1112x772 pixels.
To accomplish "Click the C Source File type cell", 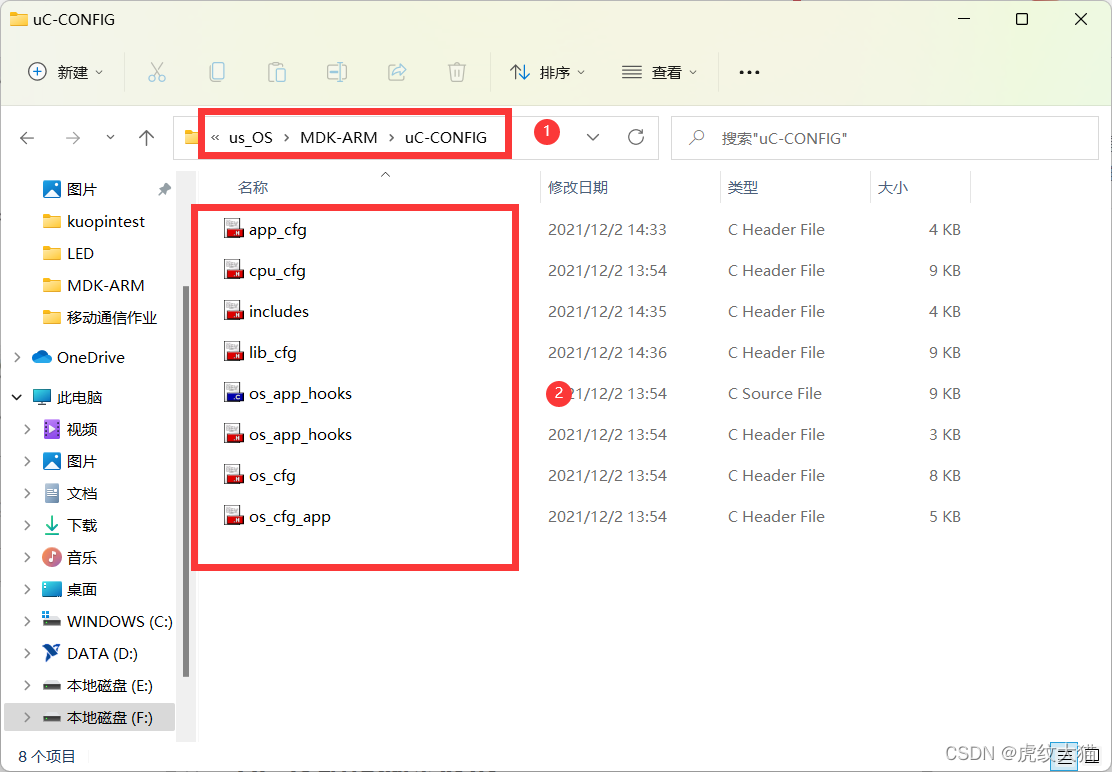I will (x=774, y=393).
